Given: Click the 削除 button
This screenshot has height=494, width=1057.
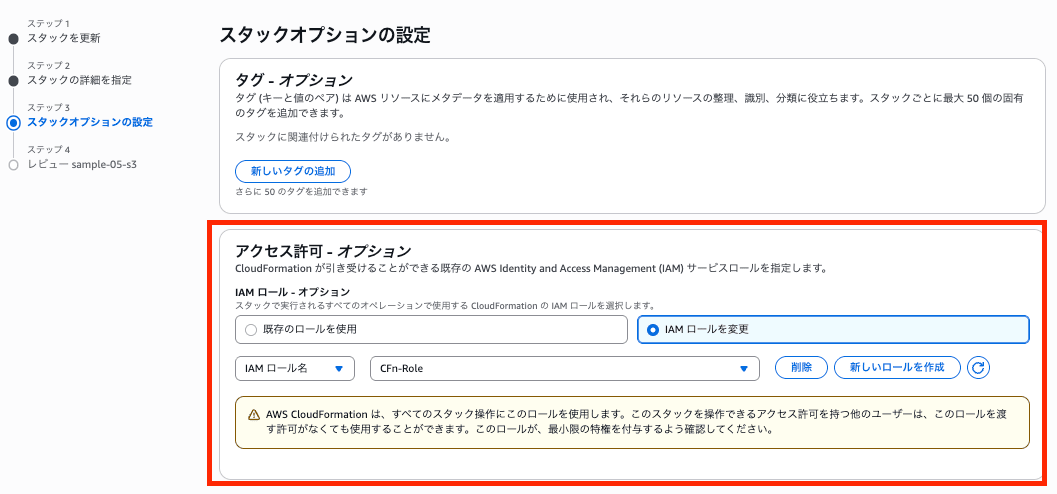Looking at the screenshot, I should [802, 368].
